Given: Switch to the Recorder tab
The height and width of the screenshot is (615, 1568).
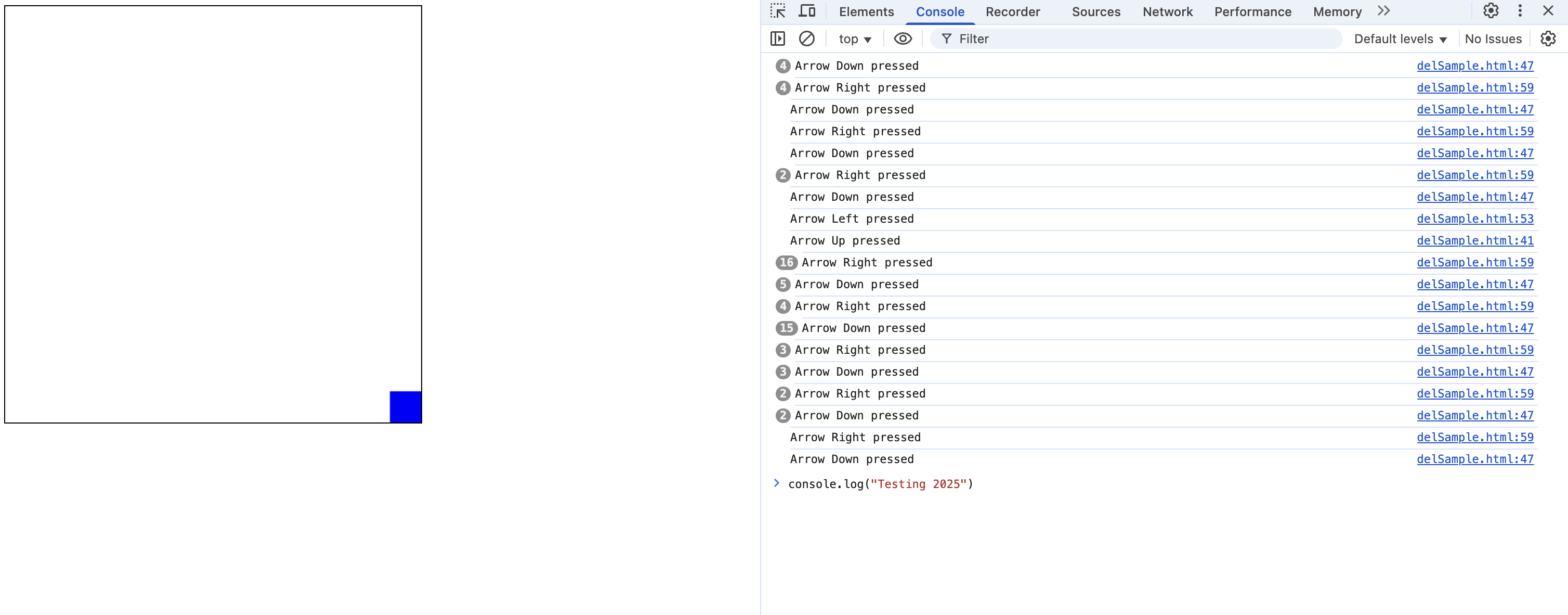Looking at the screenshot, I should tap(1013, 11).
